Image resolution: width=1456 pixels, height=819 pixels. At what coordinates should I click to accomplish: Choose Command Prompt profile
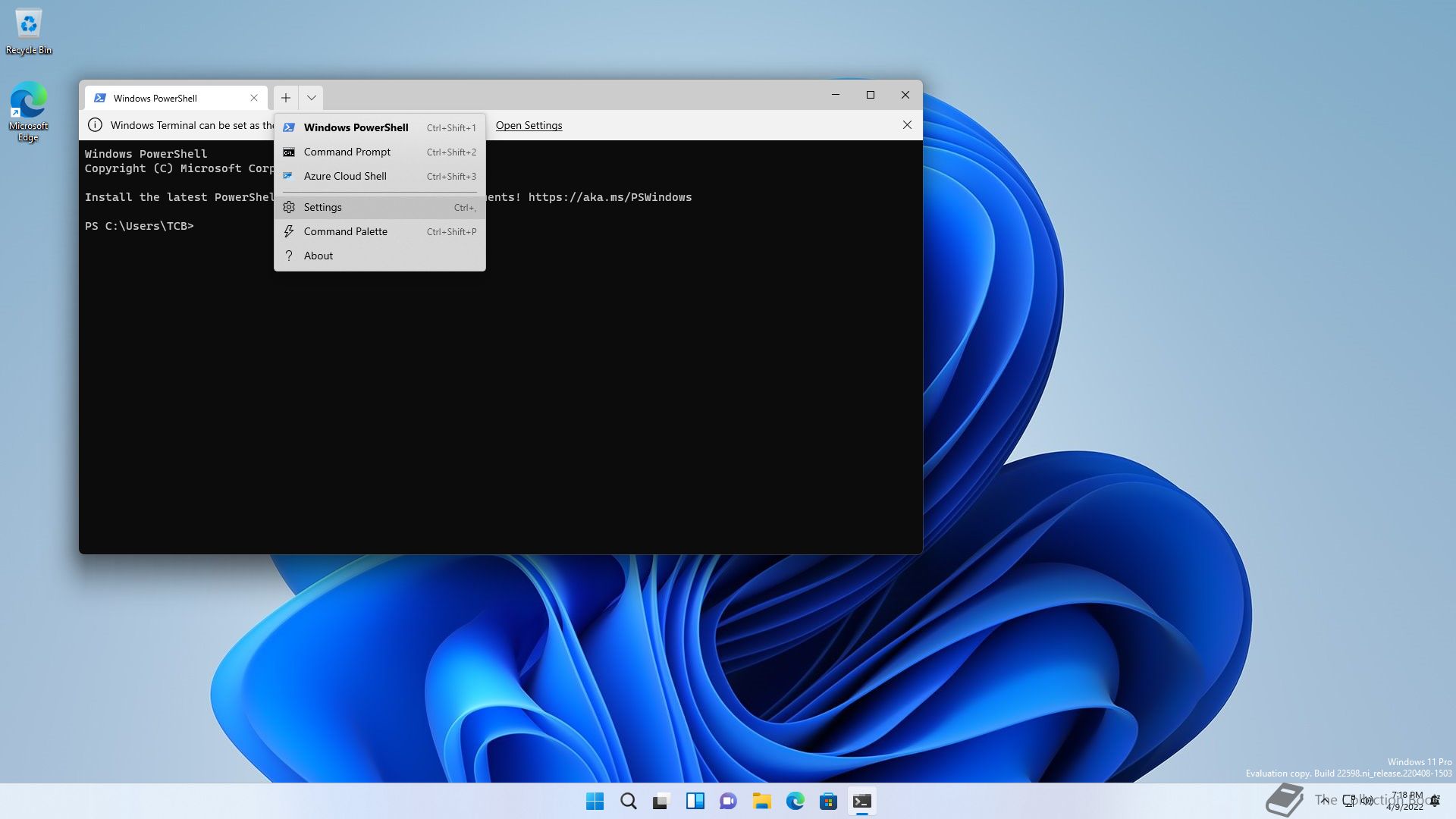379,152
